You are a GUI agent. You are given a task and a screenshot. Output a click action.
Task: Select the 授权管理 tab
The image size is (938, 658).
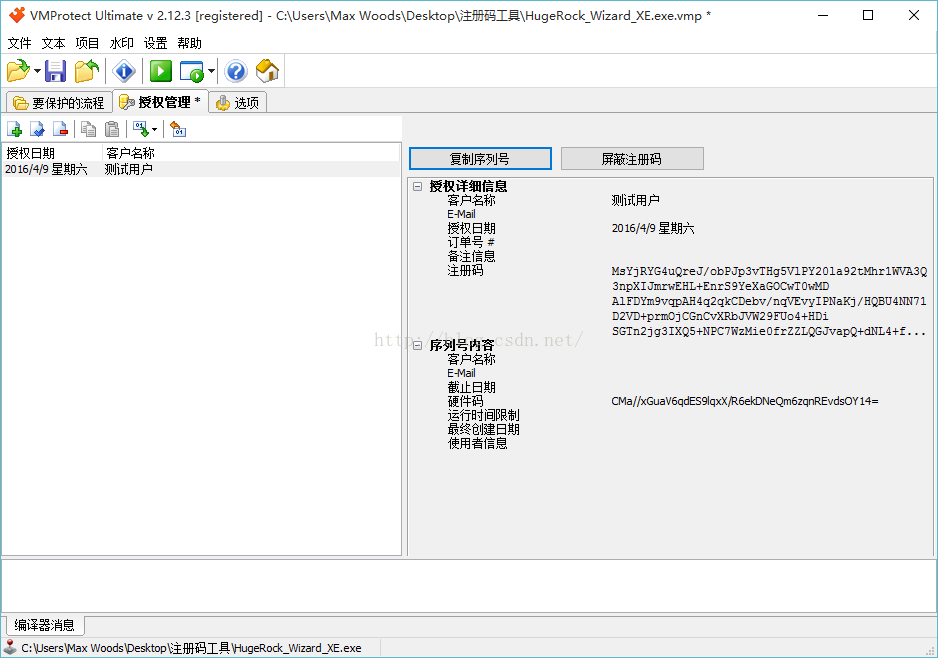tap(160, 102)
